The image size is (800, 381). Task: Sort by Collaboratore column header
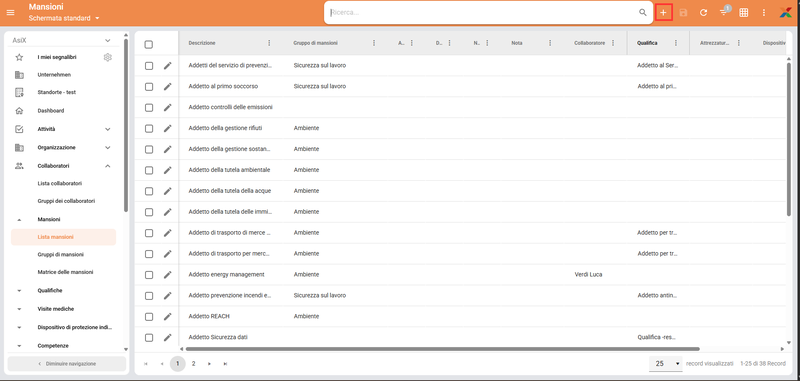coord(589,43)
